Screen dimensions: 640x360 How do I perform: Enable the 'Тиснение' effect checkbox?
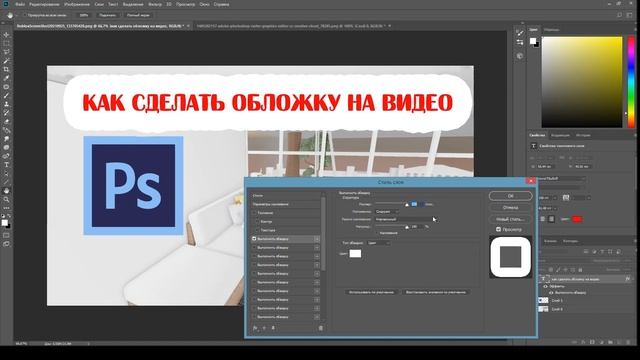click(x=254, y=213)
